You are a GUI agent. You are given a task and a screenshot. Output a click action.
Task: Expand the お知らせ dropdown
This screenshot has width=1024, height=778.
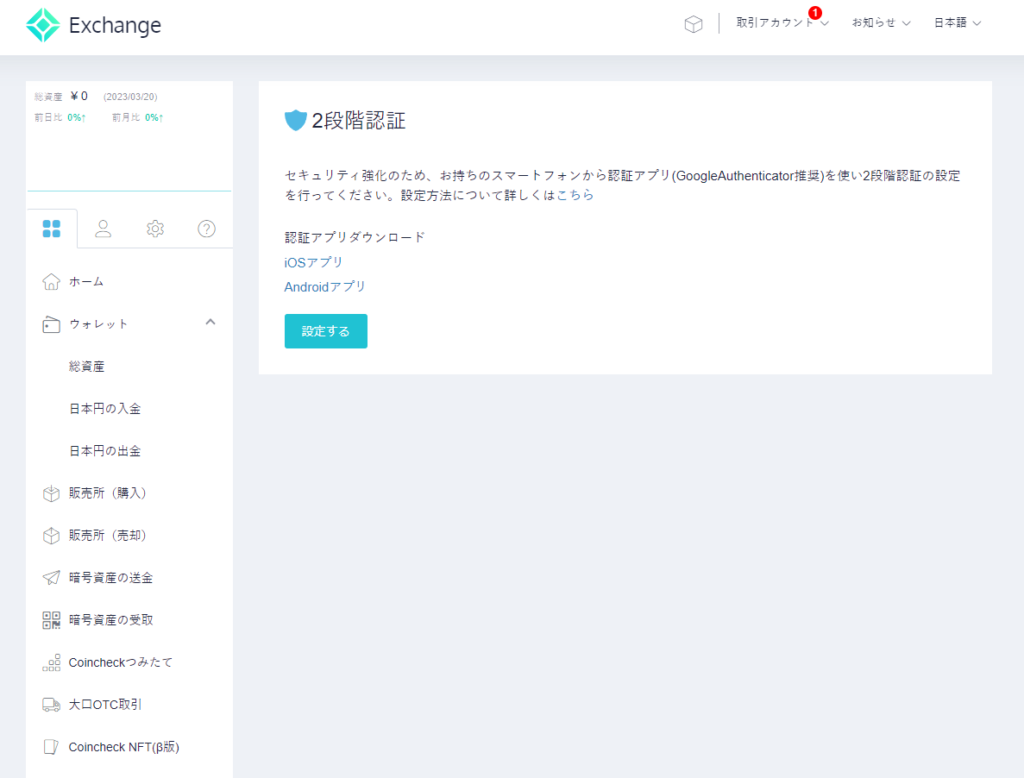[x=880, y=23]
